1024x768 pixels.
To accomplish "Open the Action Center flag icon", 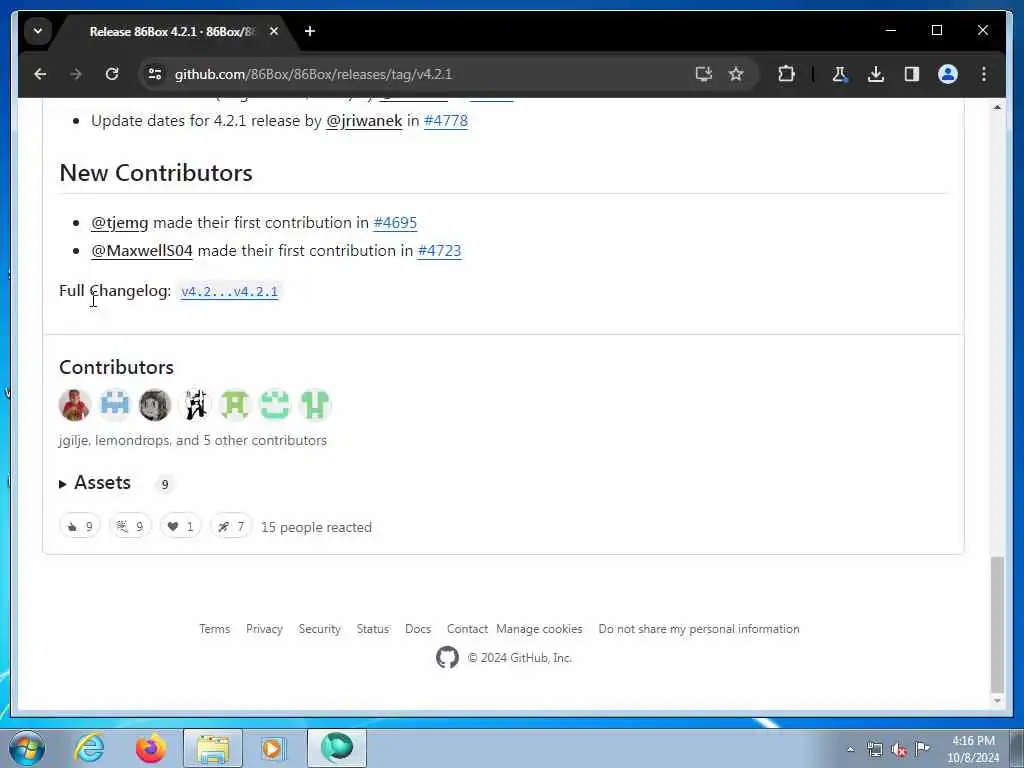I will click(x=922, y=749).
